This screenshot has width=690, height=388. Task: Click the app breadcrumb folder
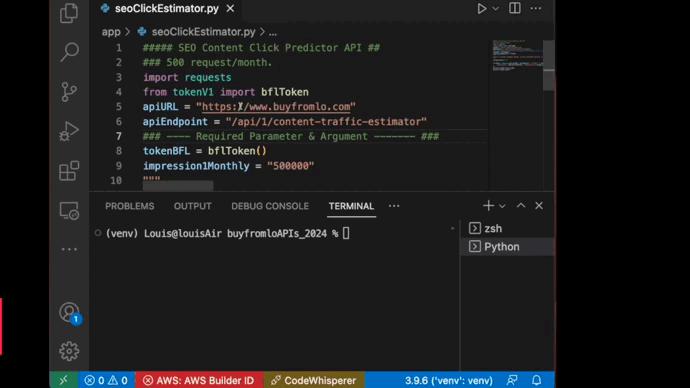111,32
